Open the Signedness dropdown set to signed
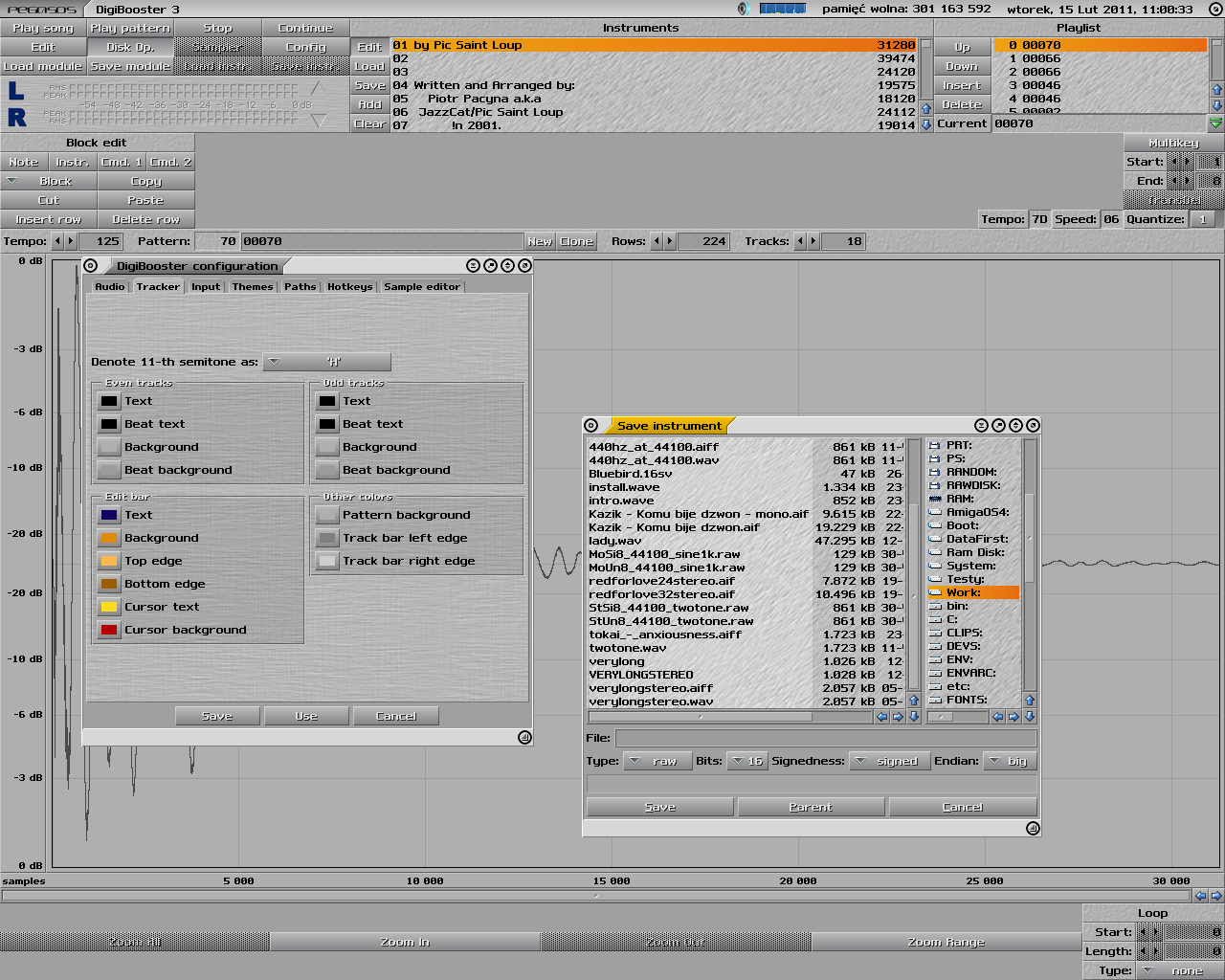The width and height of the screenshot is (1225, 980). tap(889, 761)
